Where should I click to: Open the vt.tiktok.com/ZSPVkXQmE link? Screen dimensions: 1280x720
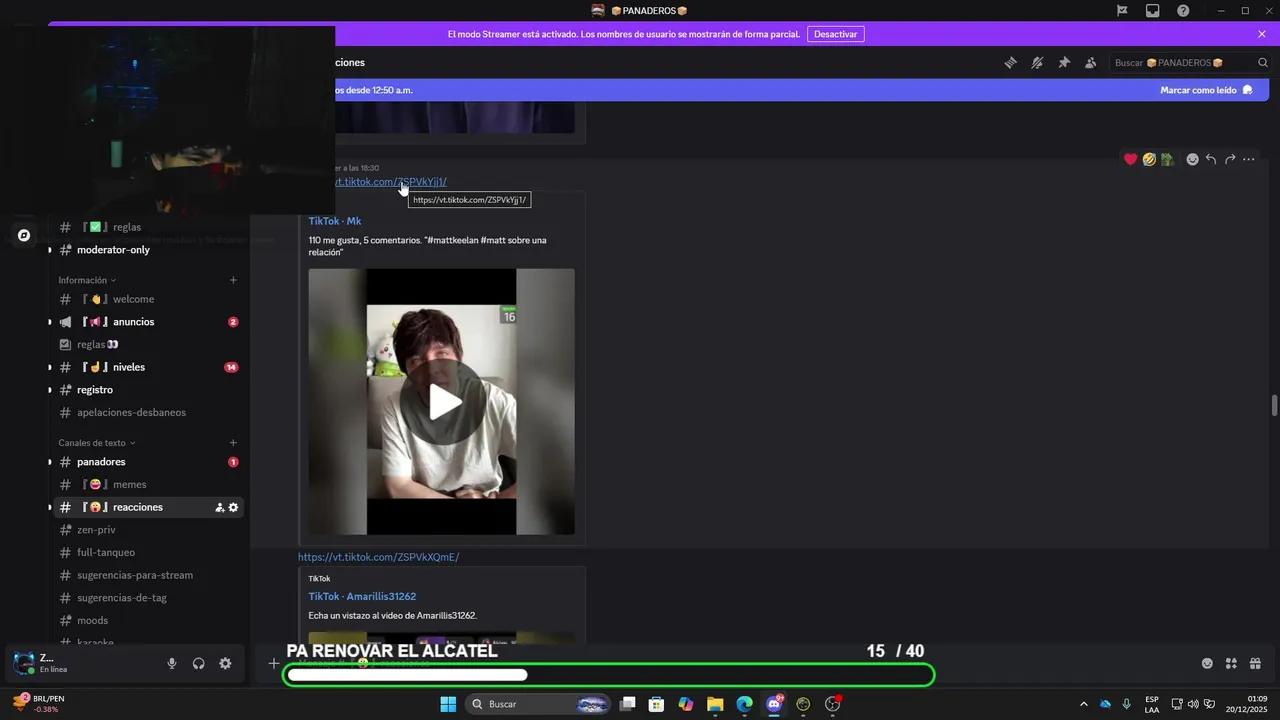[378, 557]
